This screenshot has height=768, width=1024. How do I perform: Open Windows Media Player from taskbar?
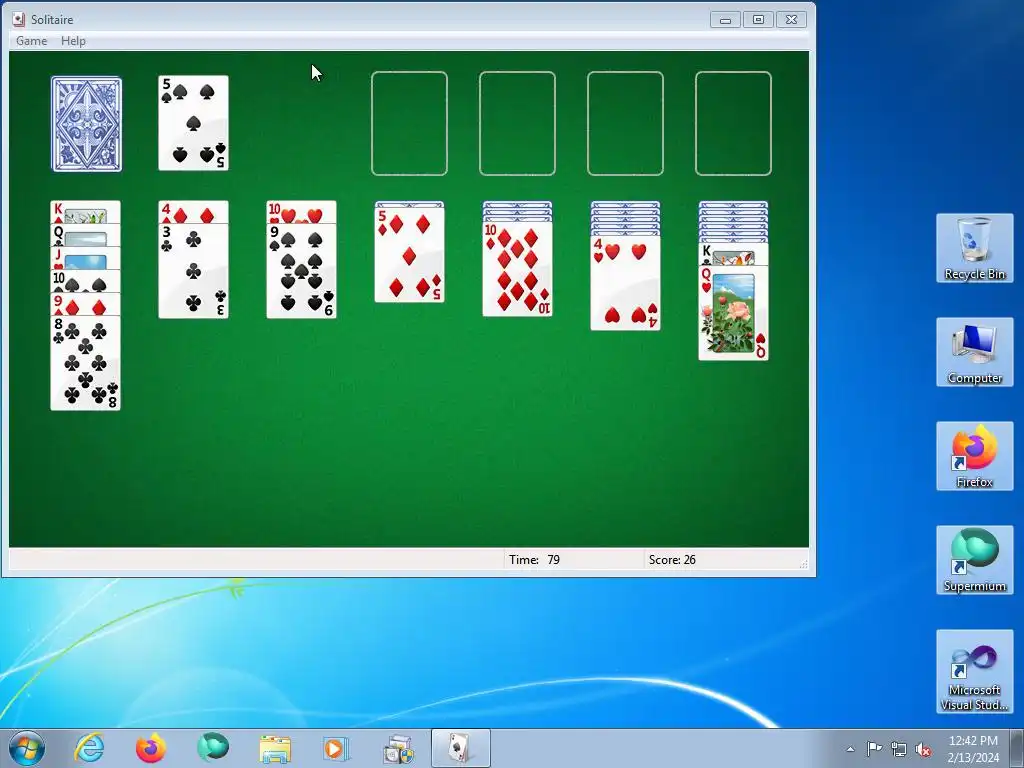tap(337, 748)
